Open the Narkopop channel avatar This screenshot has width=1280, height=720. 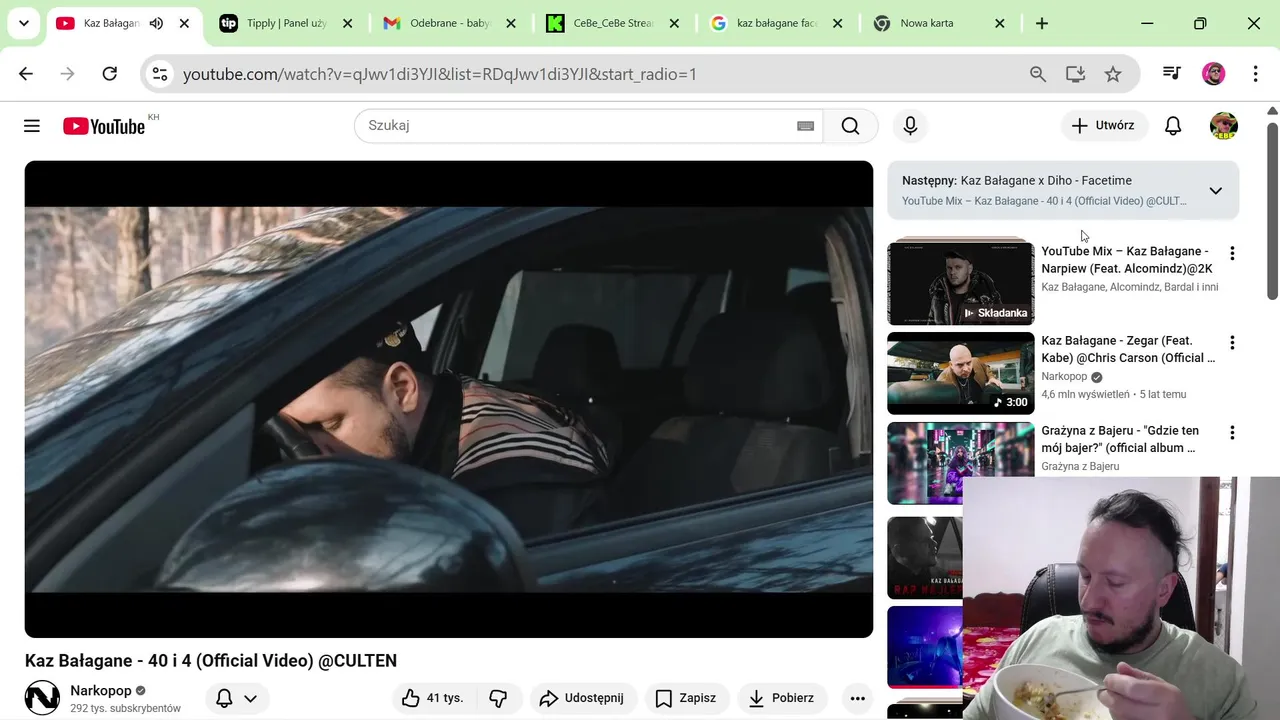point(42,698)
